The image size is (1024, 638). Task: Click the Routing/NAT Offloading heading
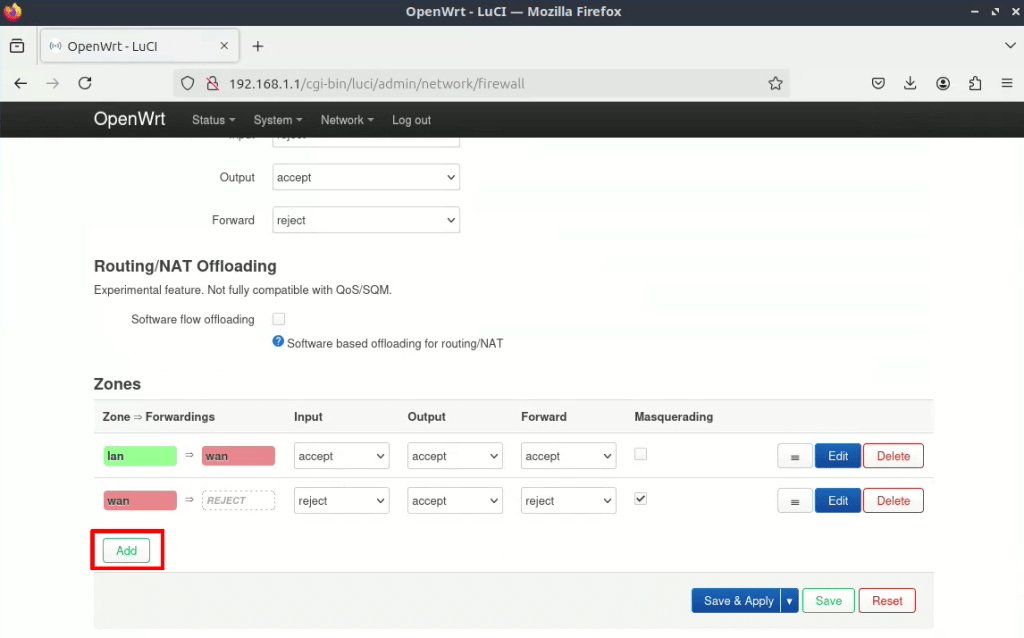pos(185,266)
